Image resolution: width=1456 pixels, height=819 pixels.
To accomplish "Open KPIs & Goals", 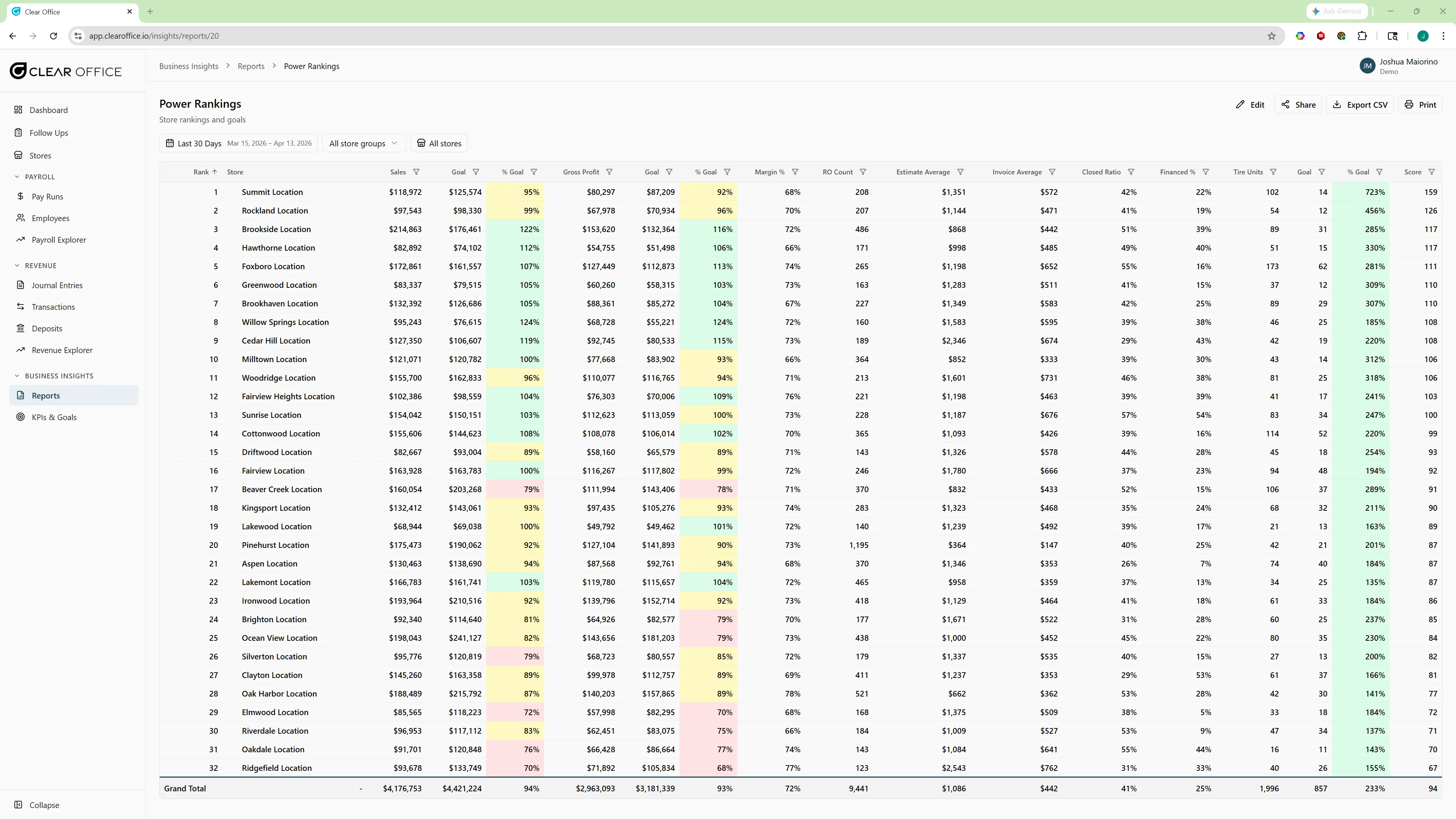I will (54, 417).
